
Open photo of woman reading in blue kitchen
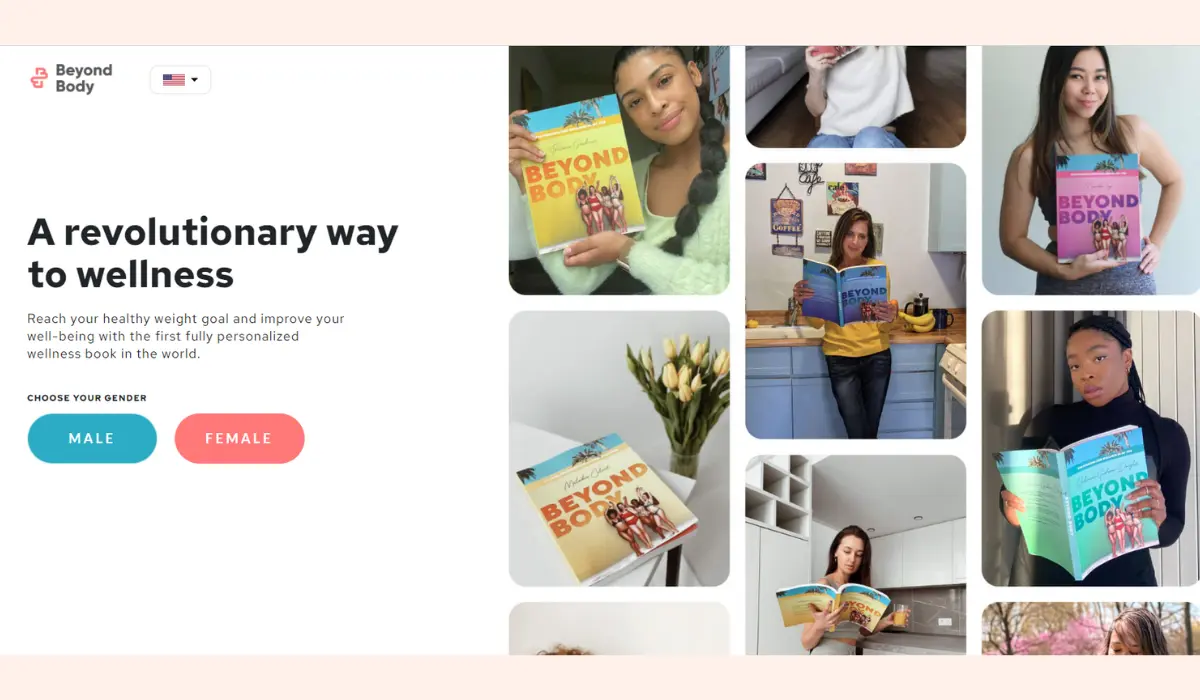click(x=855, y=301)
